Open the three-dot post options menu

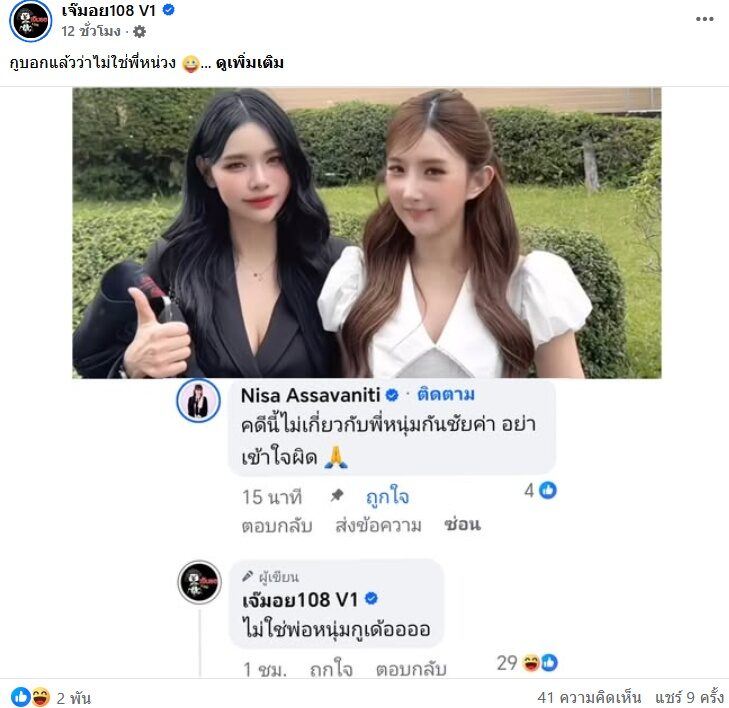point(704,19)
